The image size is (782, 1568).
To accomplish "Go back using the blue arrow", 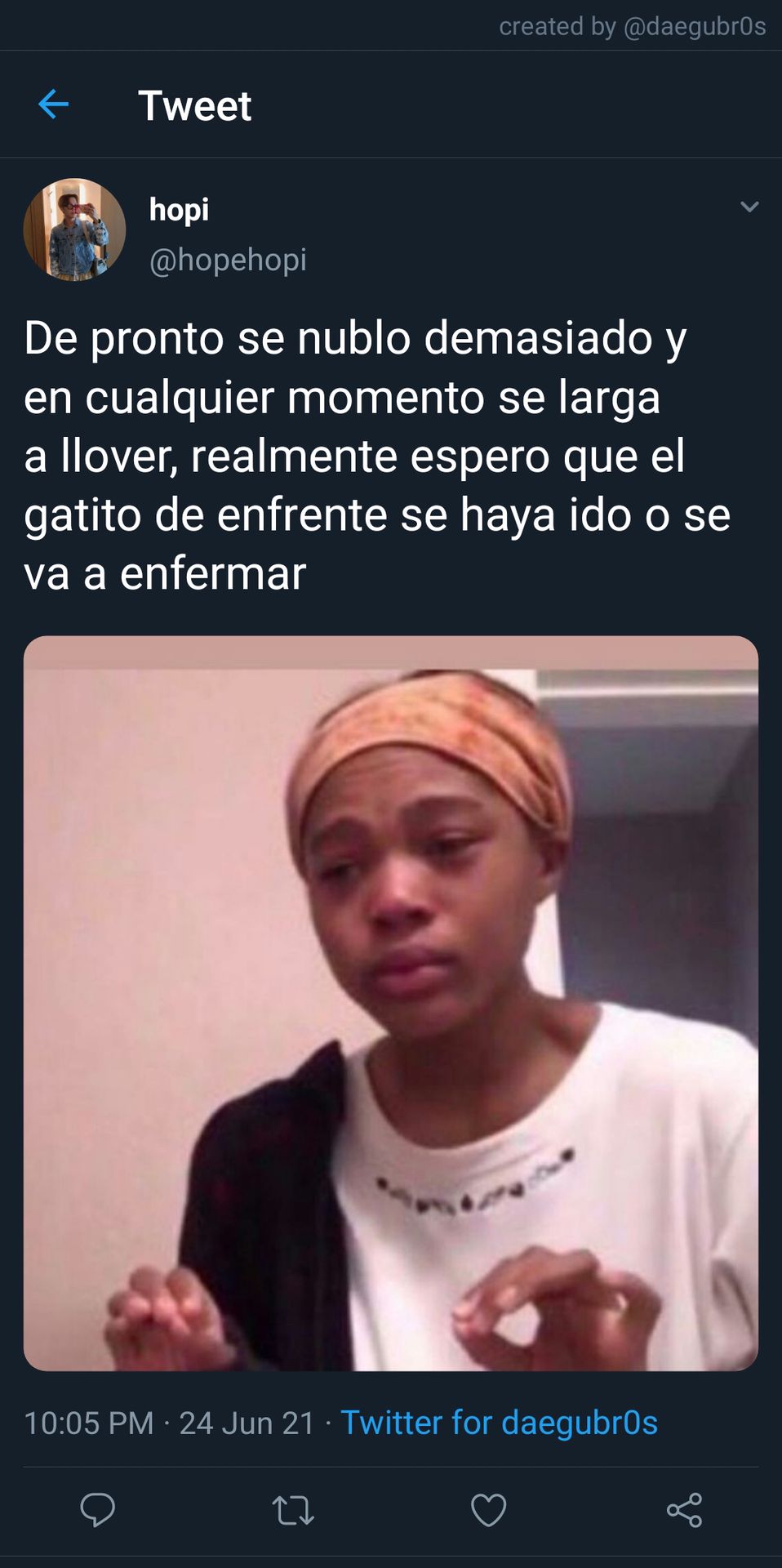I will point(53,105).
